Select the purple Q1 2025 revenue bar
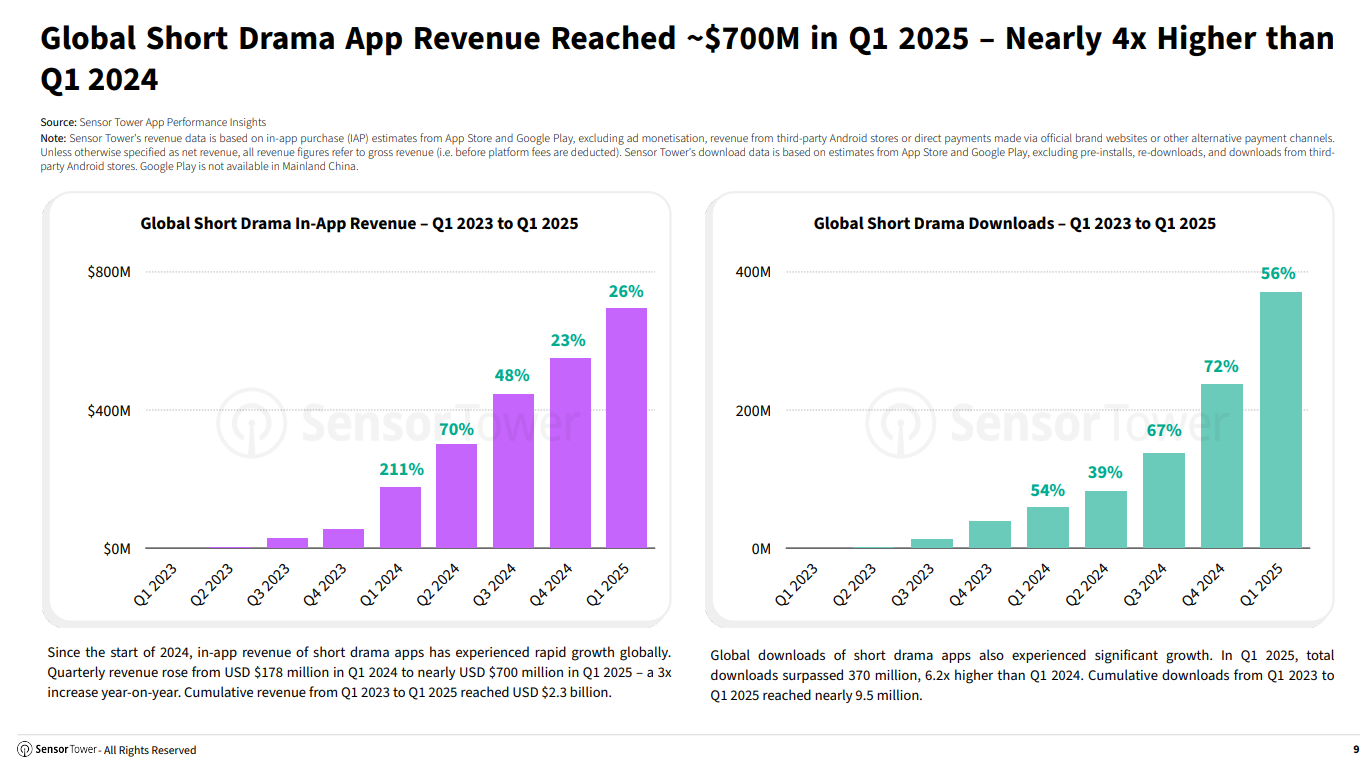The image size is (1370, 760). (626, 428)
